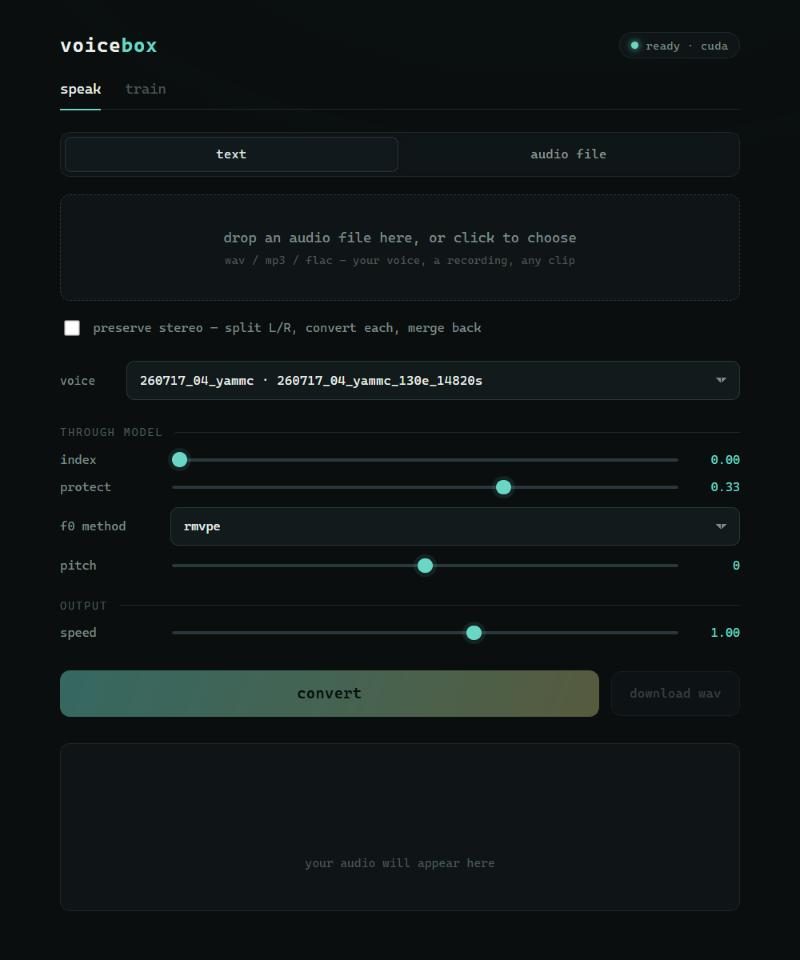Switch to the speak tab
This screenshot has height=960, width=800.
pos(80,89)
